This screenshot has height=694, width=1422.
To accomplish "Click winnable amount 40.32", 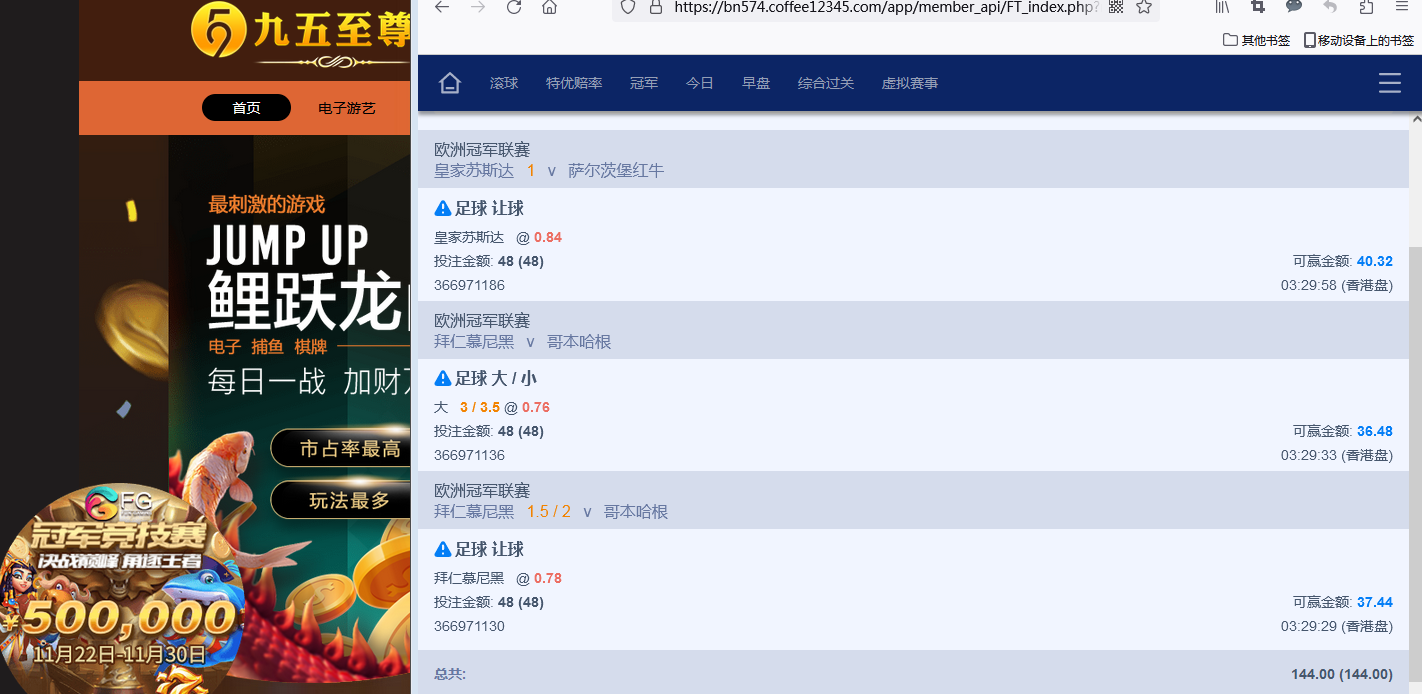I will tap(1375, 261).
